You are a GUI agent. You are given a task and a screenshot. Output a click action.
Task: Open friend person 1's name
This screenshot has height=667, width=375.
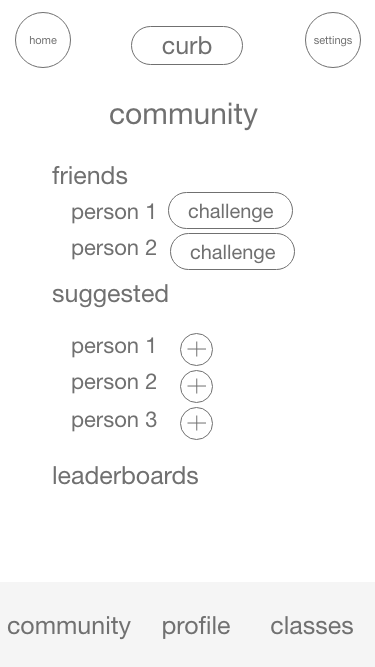pyautogui.click(x=114, y=212)
